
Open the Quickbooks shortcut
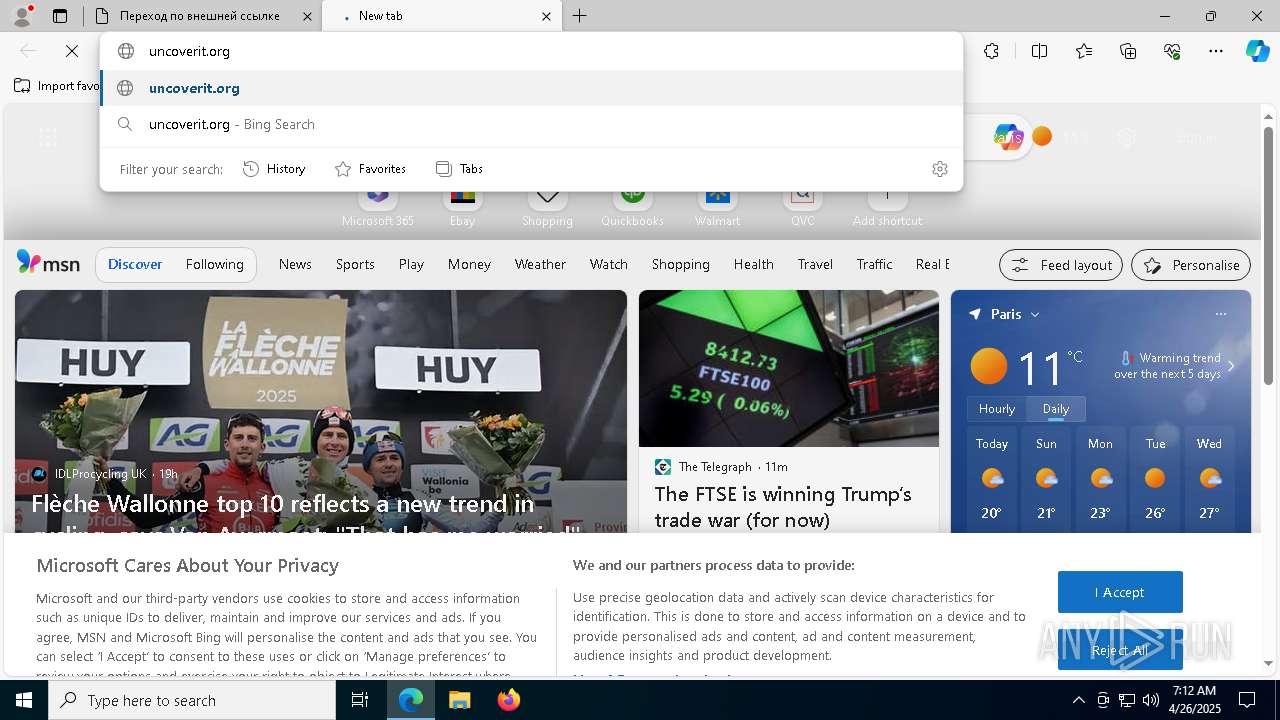632,208
